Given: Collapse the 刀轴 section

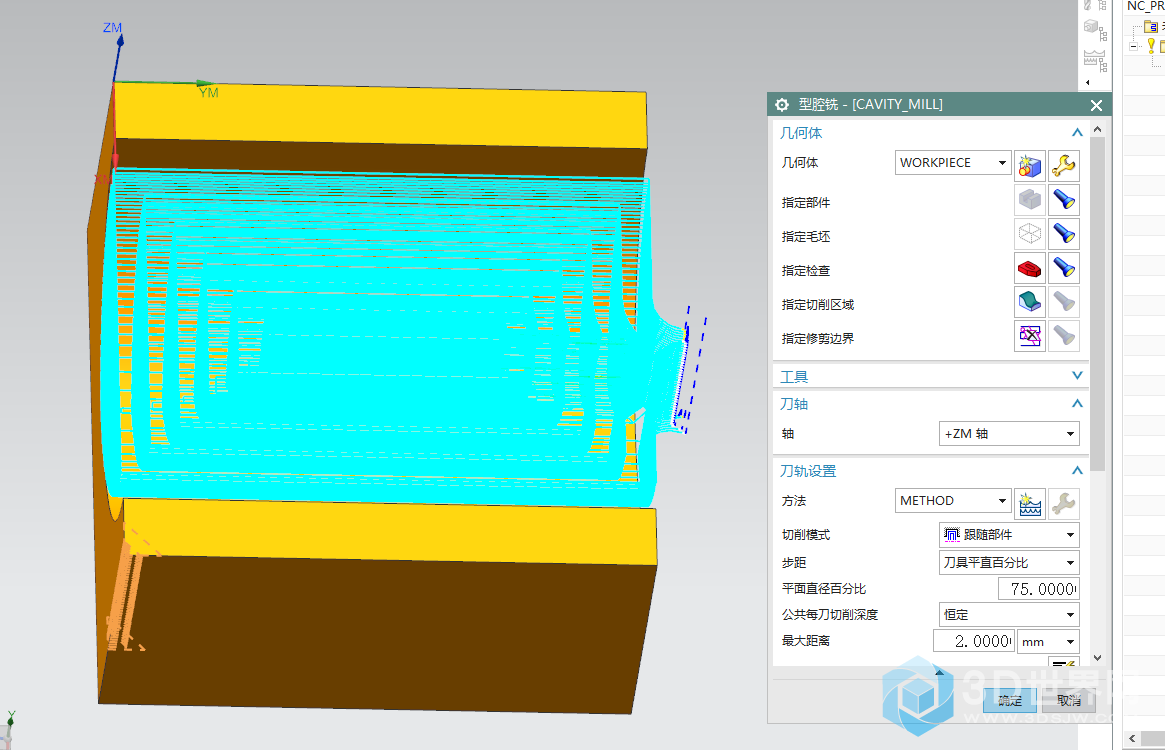Looking at the screenshot, I should click(x=1077, y=404).
